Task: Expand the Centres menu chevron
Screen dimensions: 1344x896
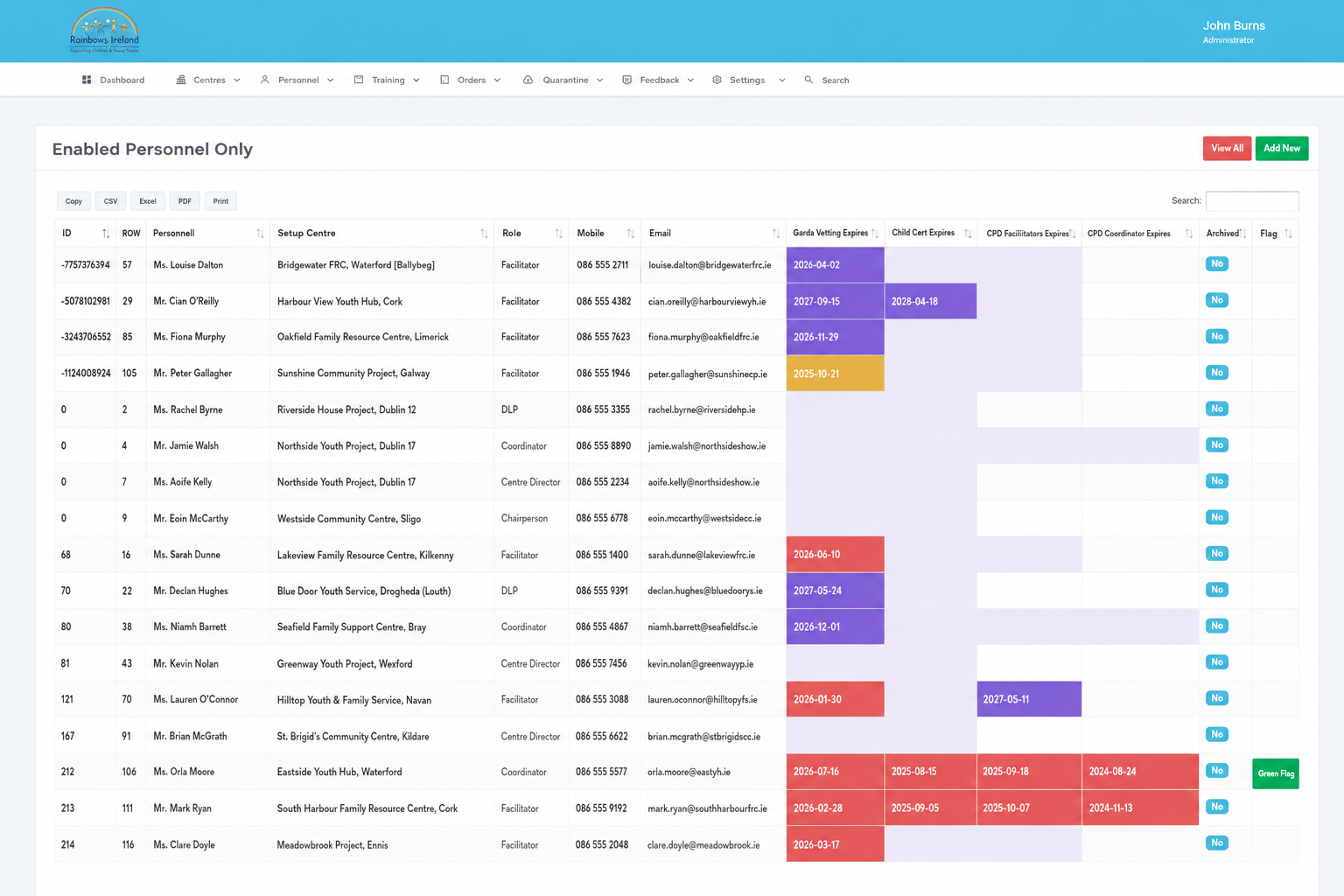Action: pyautogui.click(x=236, y=80)
